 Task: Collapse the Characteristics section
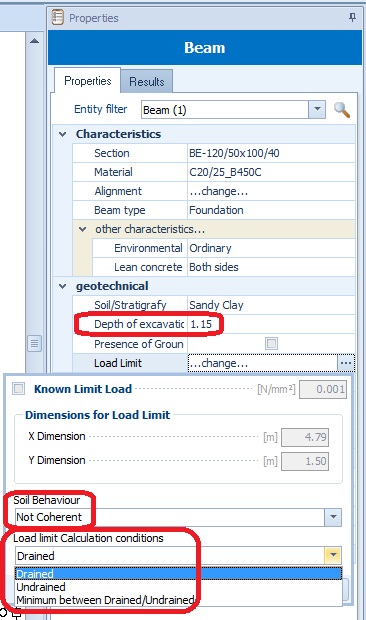[62, 134]
